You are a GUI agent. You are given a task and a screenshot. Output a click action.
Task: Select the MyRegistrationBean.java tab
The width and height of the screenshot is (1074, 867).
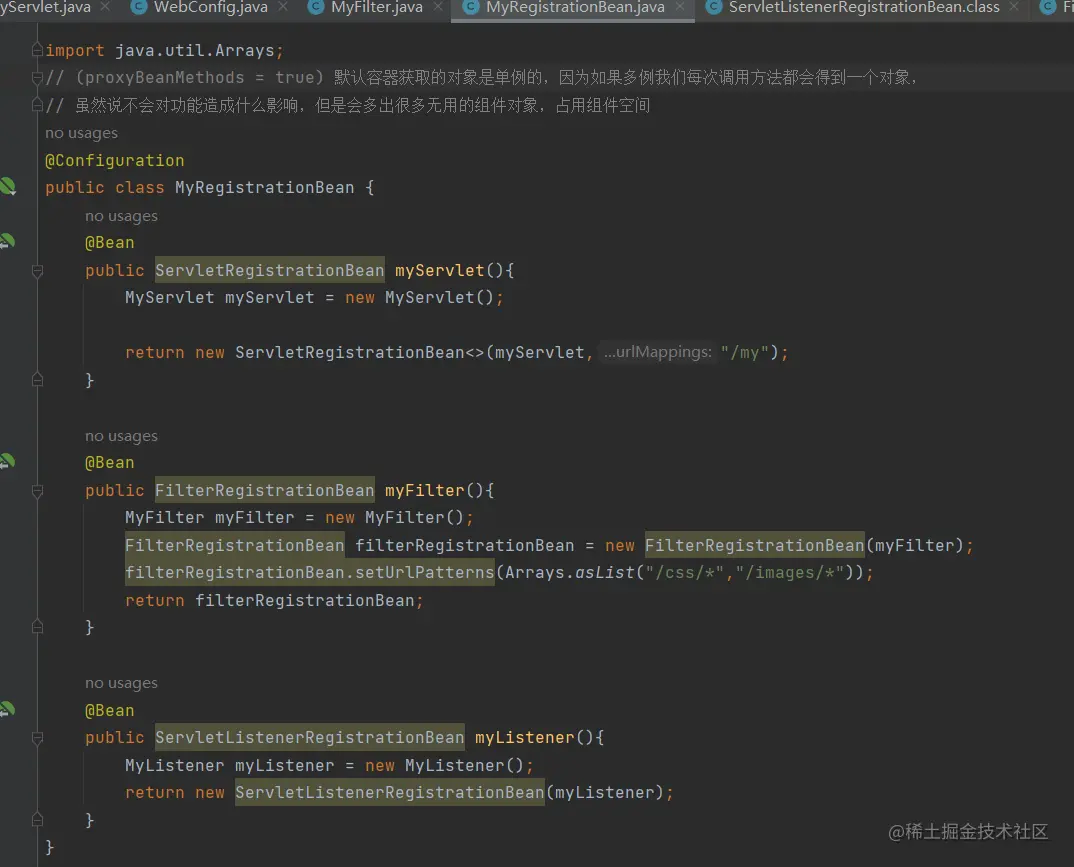click(x=575, y=8)
